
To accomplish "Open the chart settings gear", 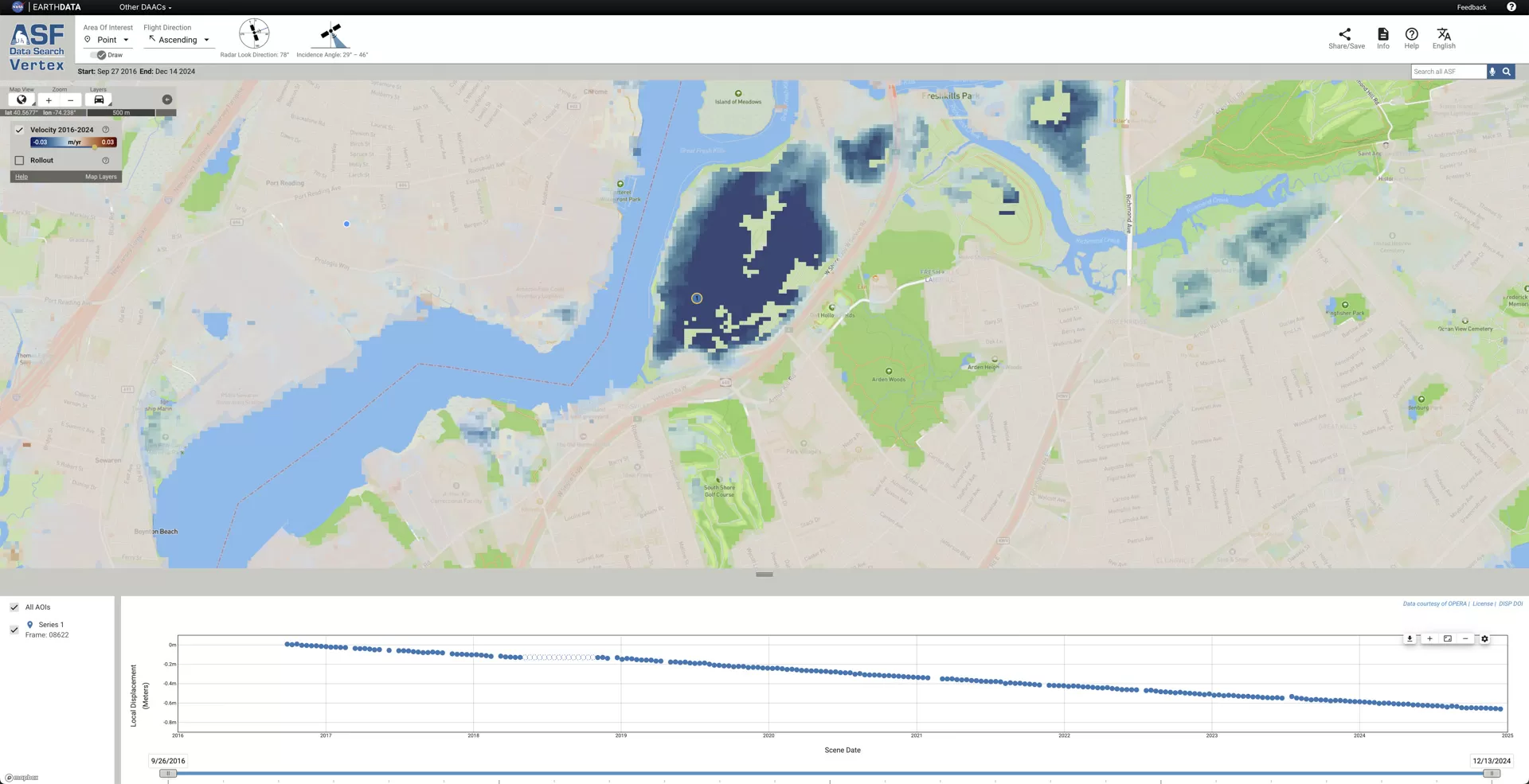I will coord(1484,638).
